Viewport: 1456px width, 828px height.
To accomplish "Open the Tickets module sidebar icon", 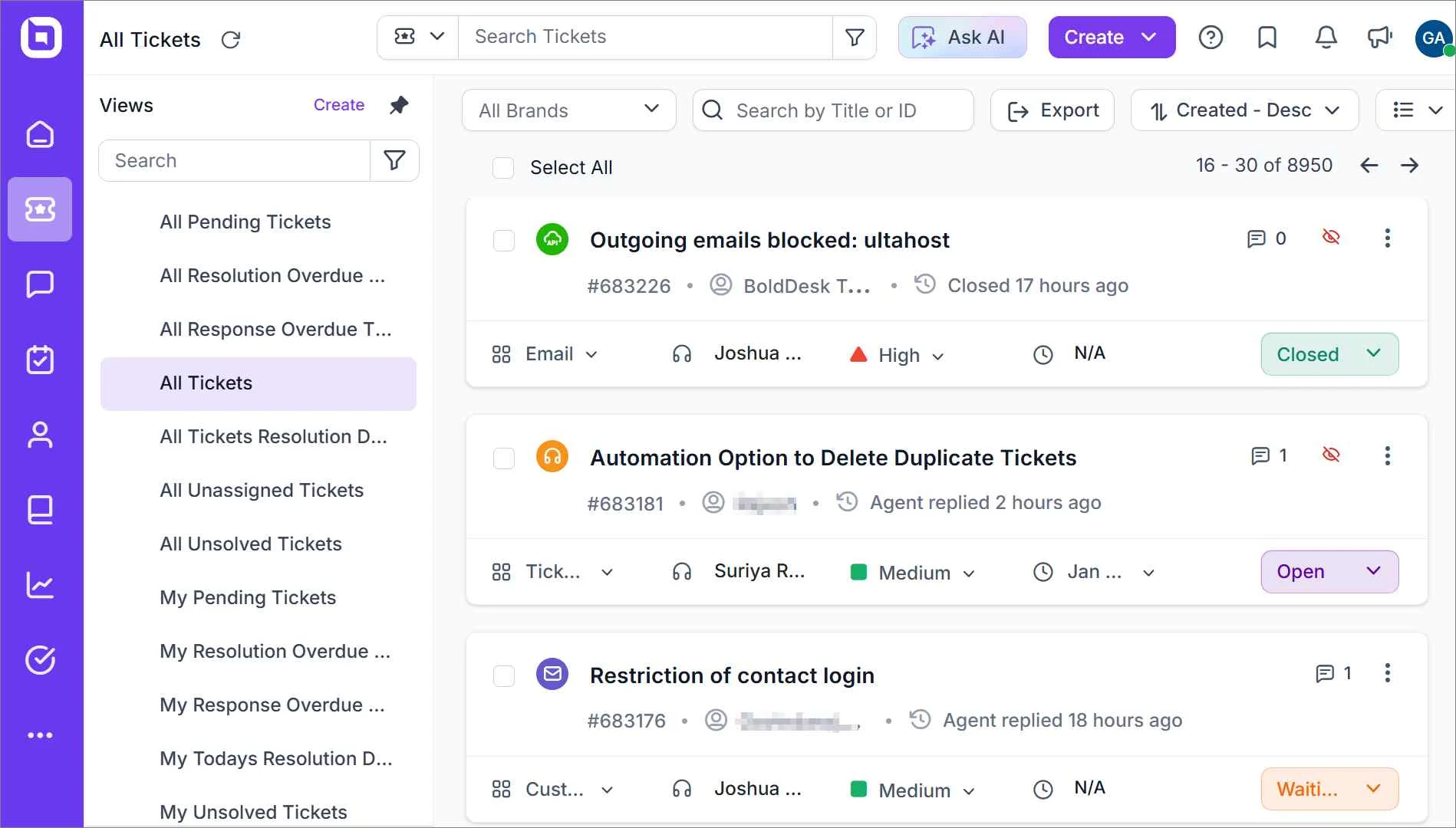I will coord(40,209).
